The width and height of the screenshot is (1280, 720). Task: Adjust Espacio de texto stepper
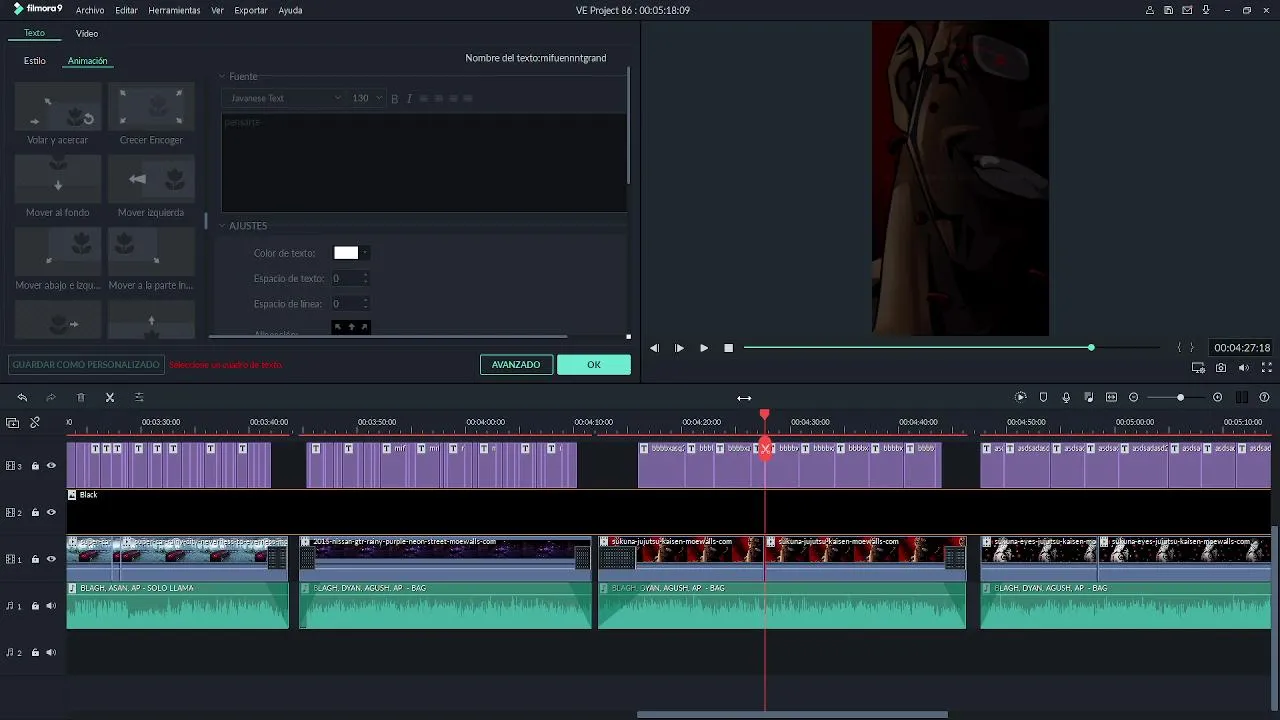(x=365, y=279)
